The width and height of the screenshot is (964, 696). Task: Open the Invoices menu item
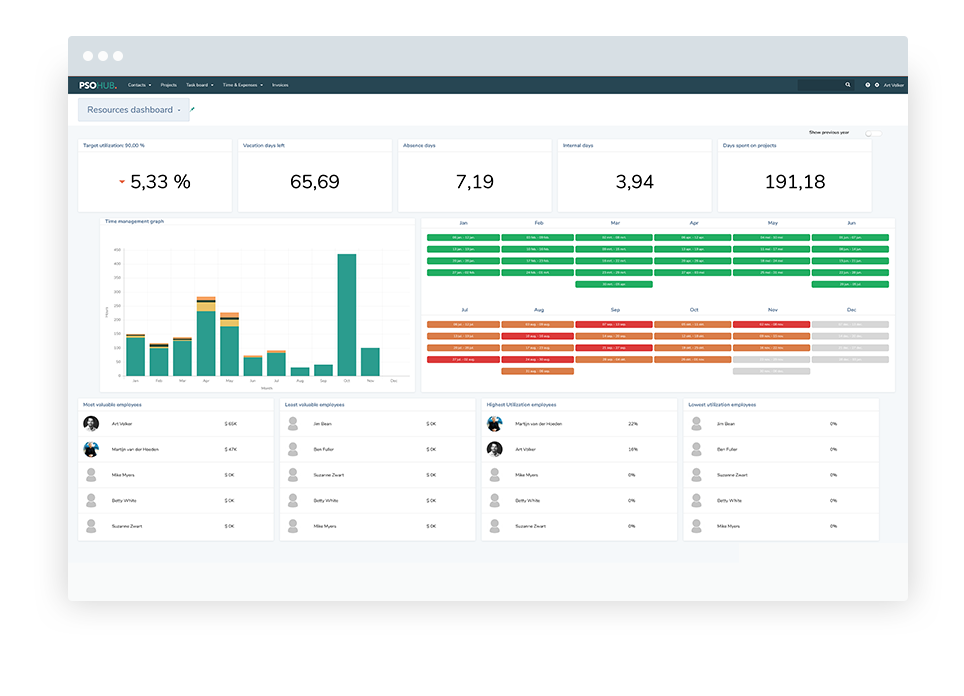[280, 85]
